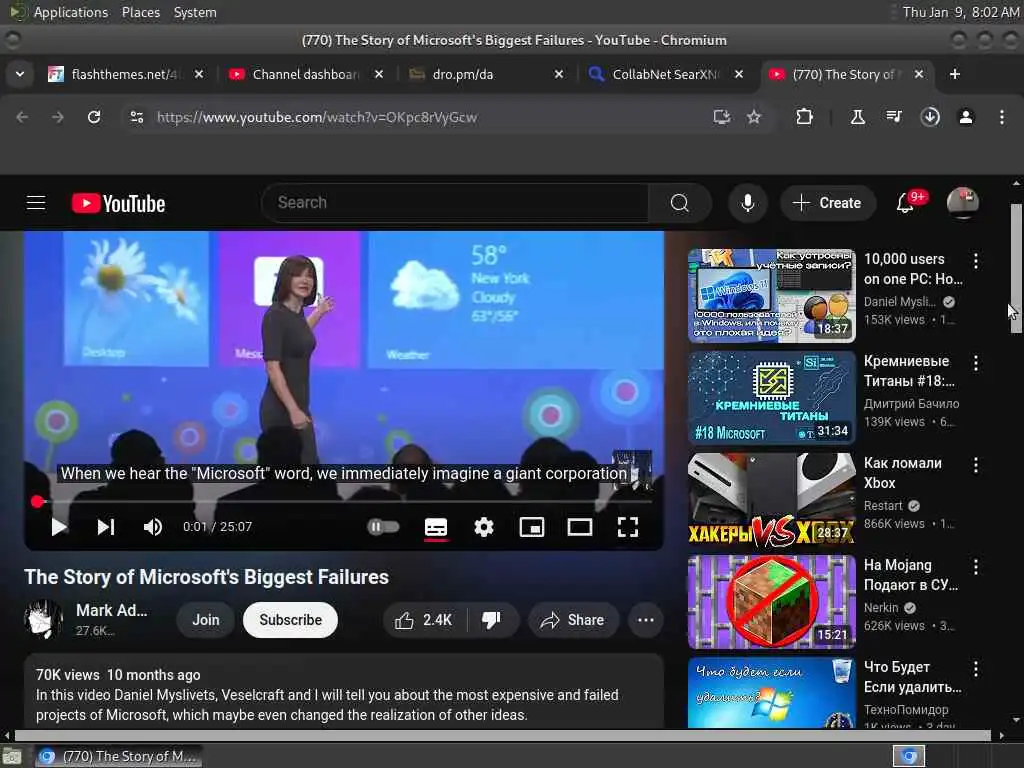
Task: Click Chromium taskbar window entry
Action: (118, 756)
